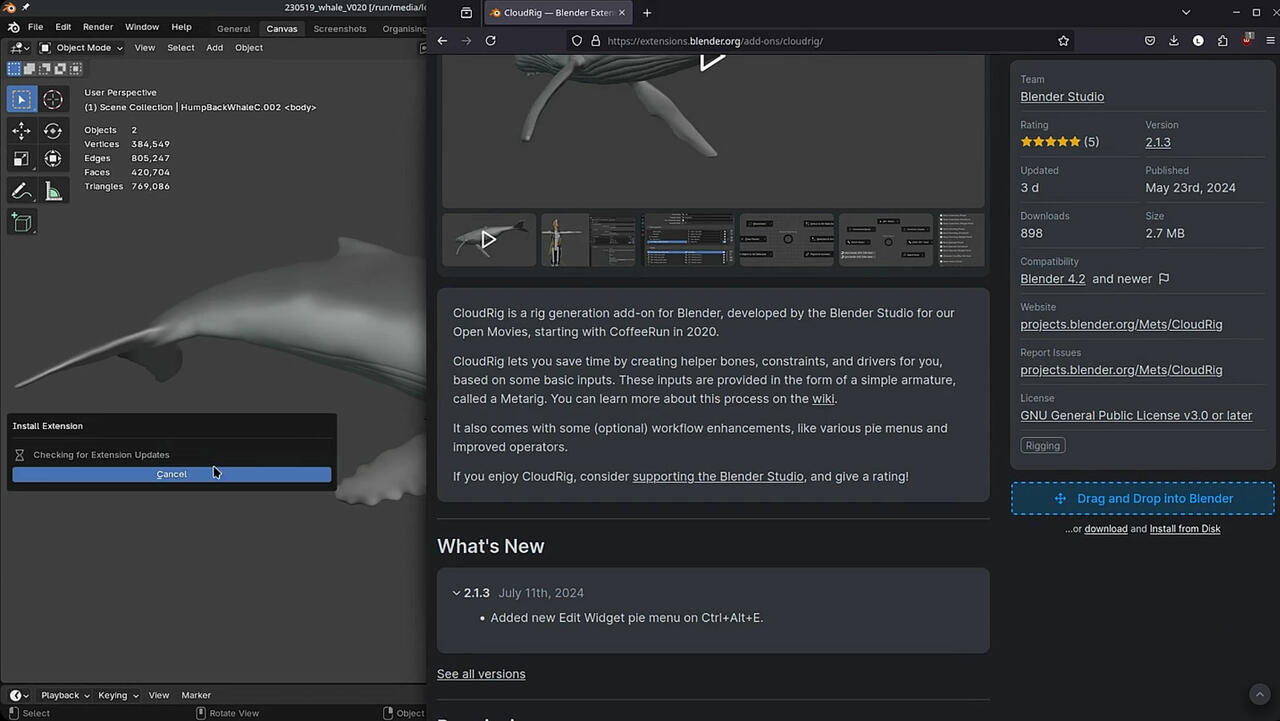Open the Playback popover in timeline
Image resolution: width=1280 pixels, height=721 pixels.
pyautogui.click(x=64, y=695)
